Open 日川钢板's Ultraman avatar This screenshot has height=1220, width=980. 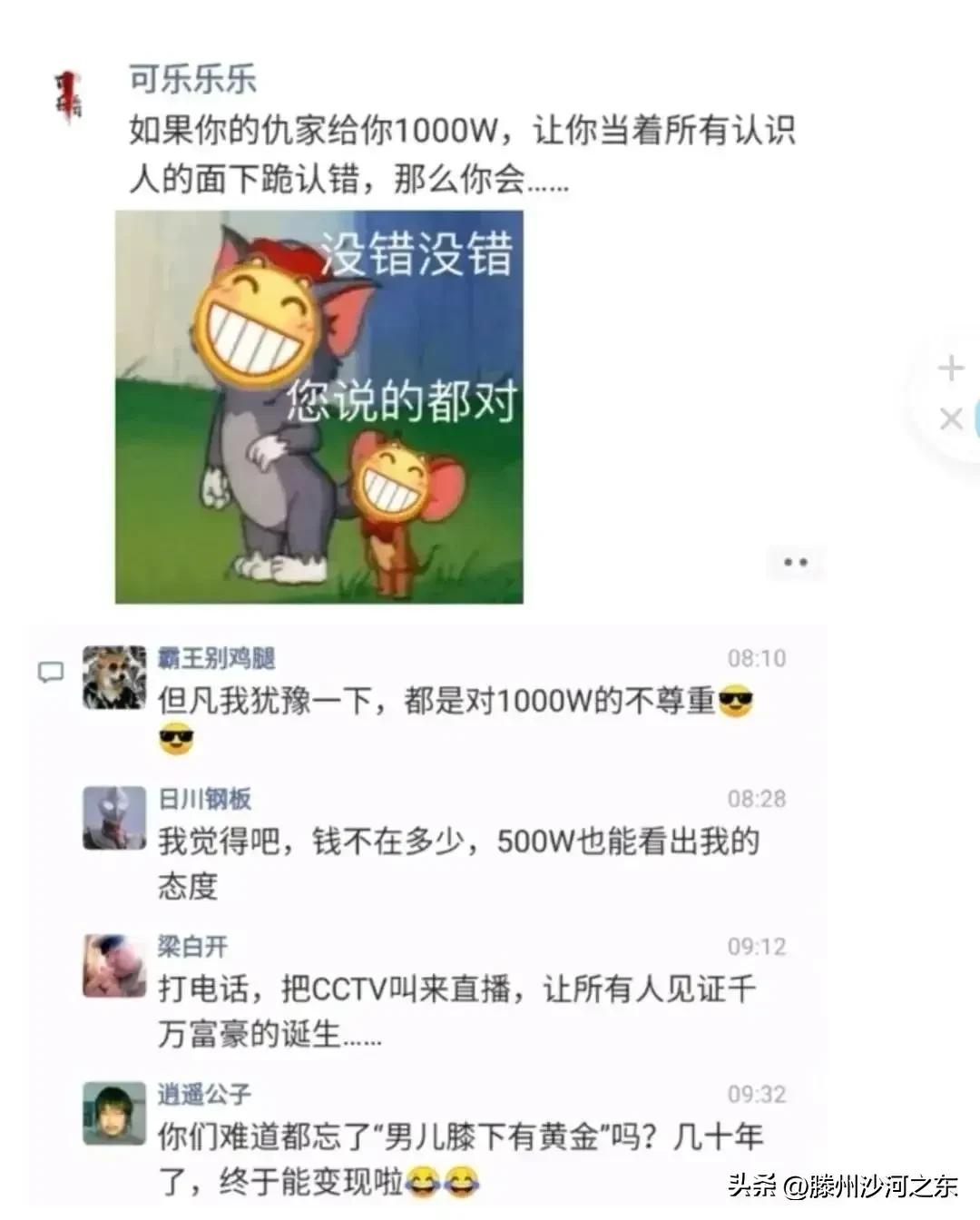point(114,818)
